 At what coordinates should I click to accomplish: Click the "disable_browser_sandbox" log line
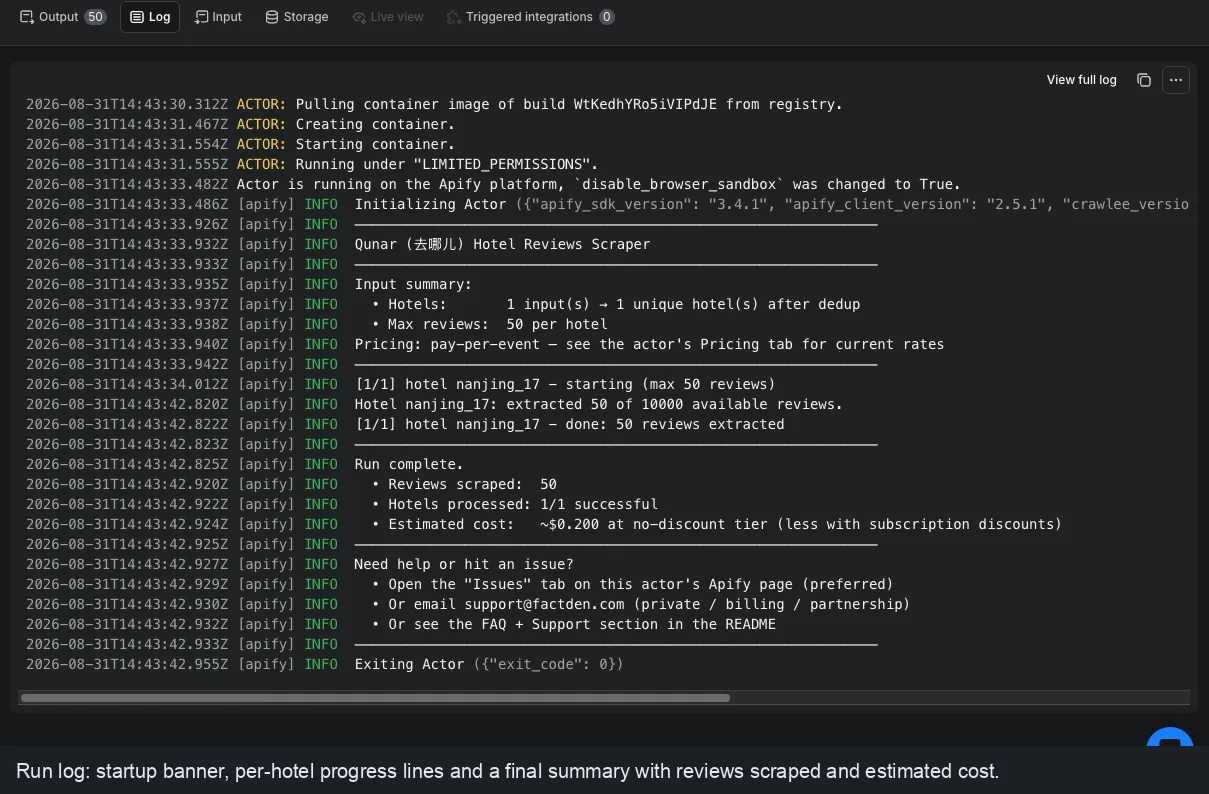(x=493, y=184)
